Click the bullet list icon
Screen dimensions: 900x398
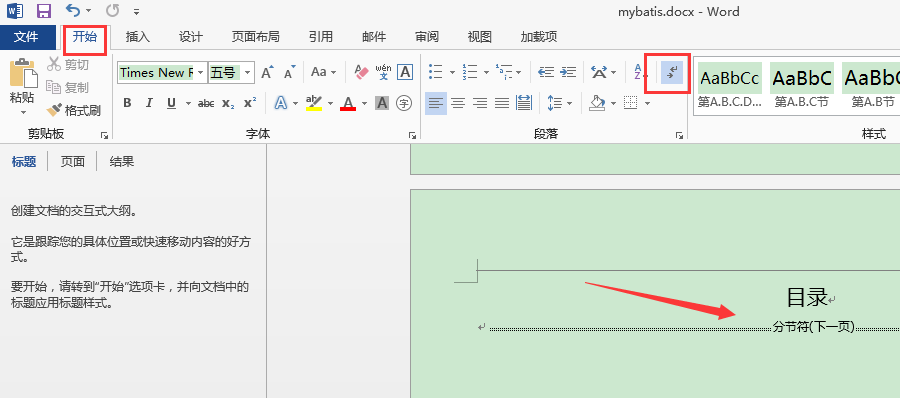[x=436, y=72]
